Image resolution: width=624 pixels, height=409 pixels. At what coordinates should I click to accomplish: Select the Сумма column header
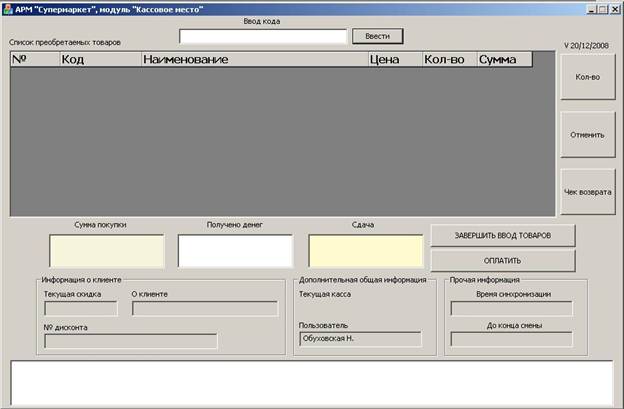(505, 59)
